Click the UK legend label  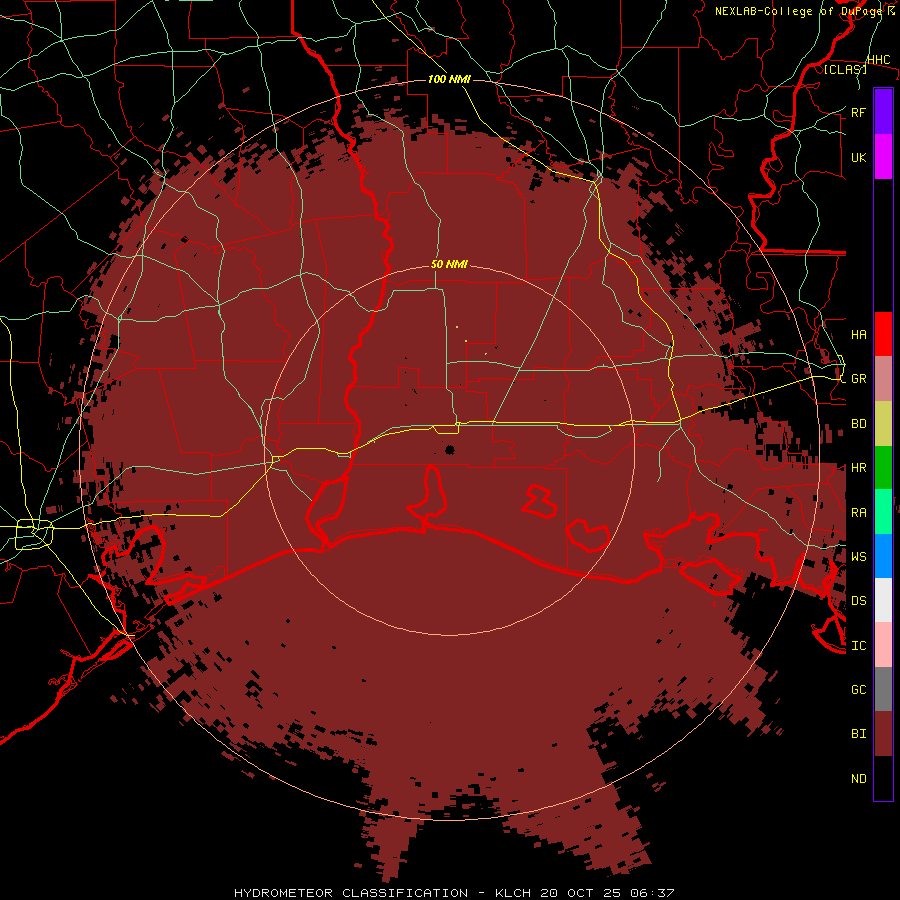[859, 157]
